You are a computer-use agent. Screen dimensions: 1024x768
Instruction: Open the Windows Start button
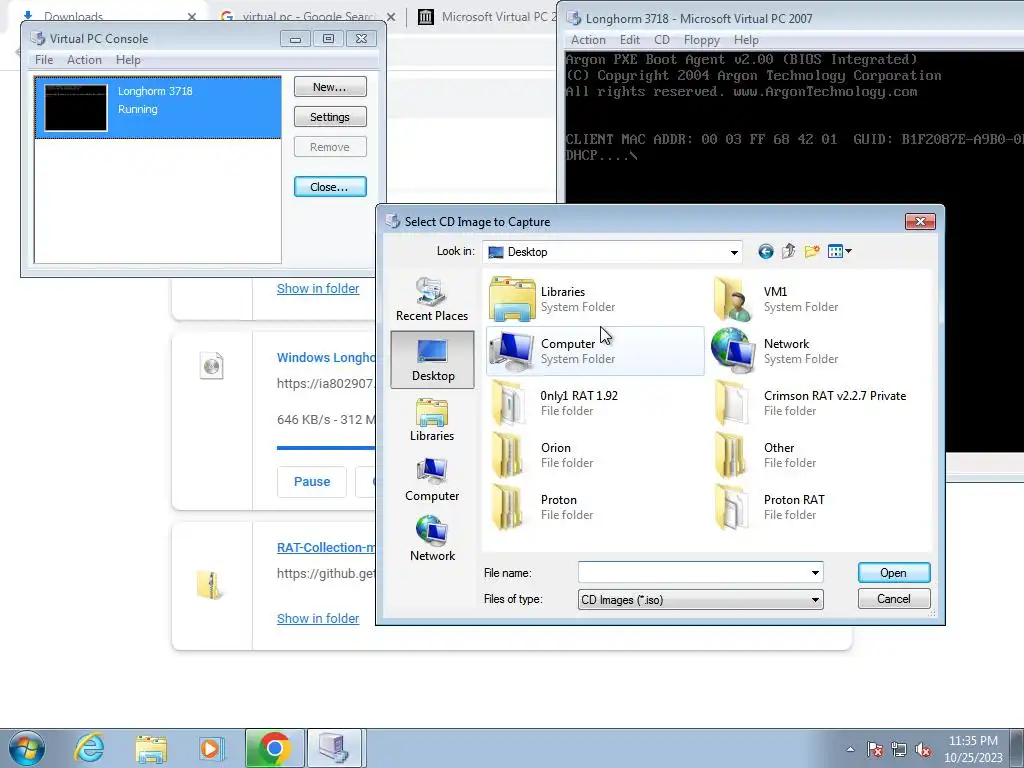26,748
